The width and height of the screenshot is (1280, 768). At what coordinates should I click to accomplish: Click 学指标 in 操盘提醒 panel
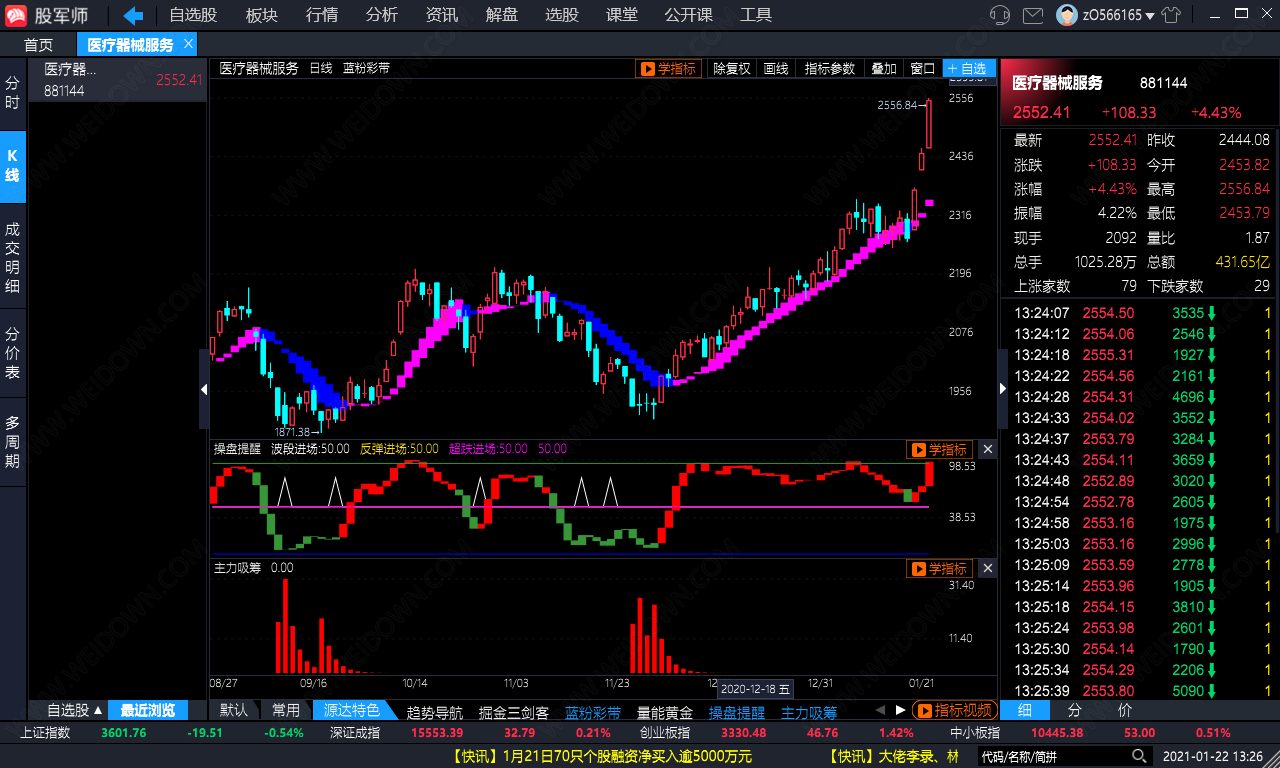(938, 450)
